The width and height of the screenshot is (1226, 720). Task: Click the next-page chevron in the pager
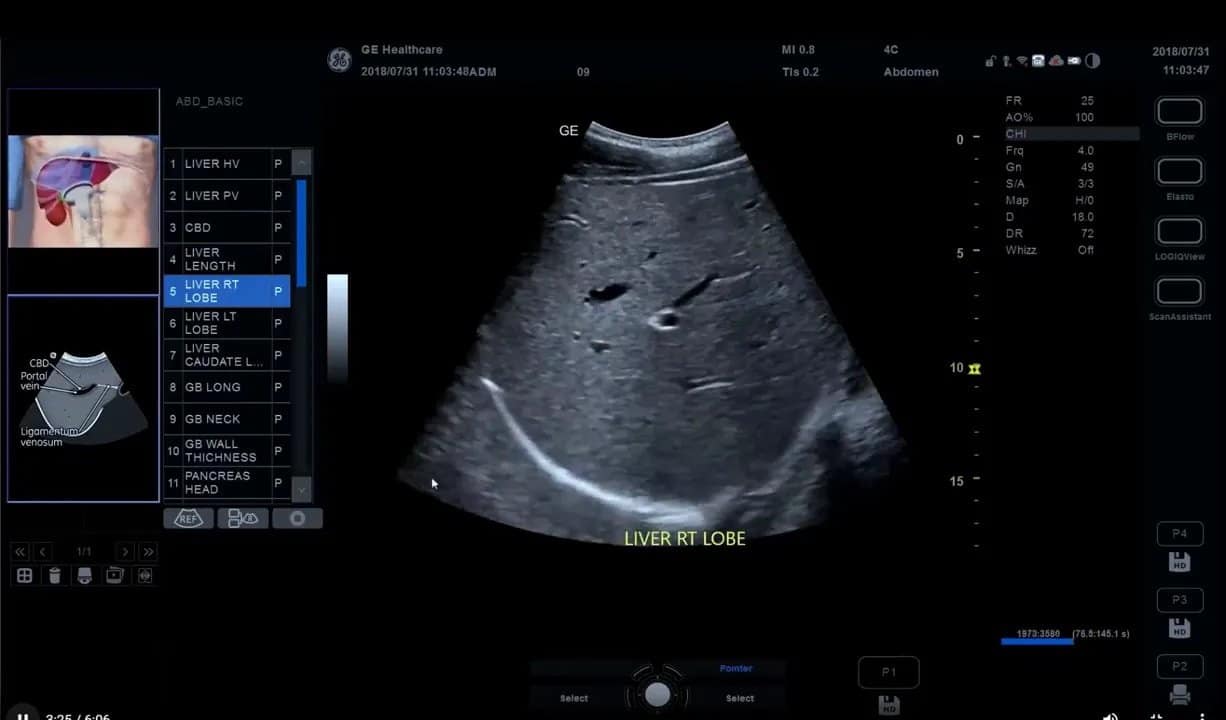tap(124, 551)
